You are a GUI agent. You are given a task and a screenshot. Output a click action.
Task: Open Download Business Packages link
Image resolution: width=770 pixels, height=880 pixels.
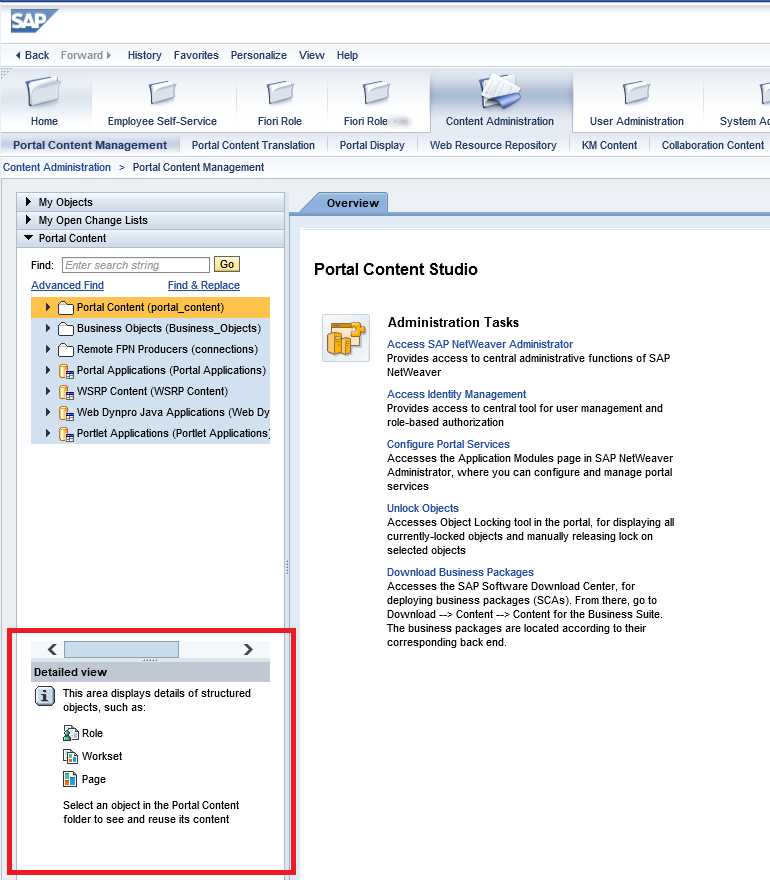coord(460,572)
